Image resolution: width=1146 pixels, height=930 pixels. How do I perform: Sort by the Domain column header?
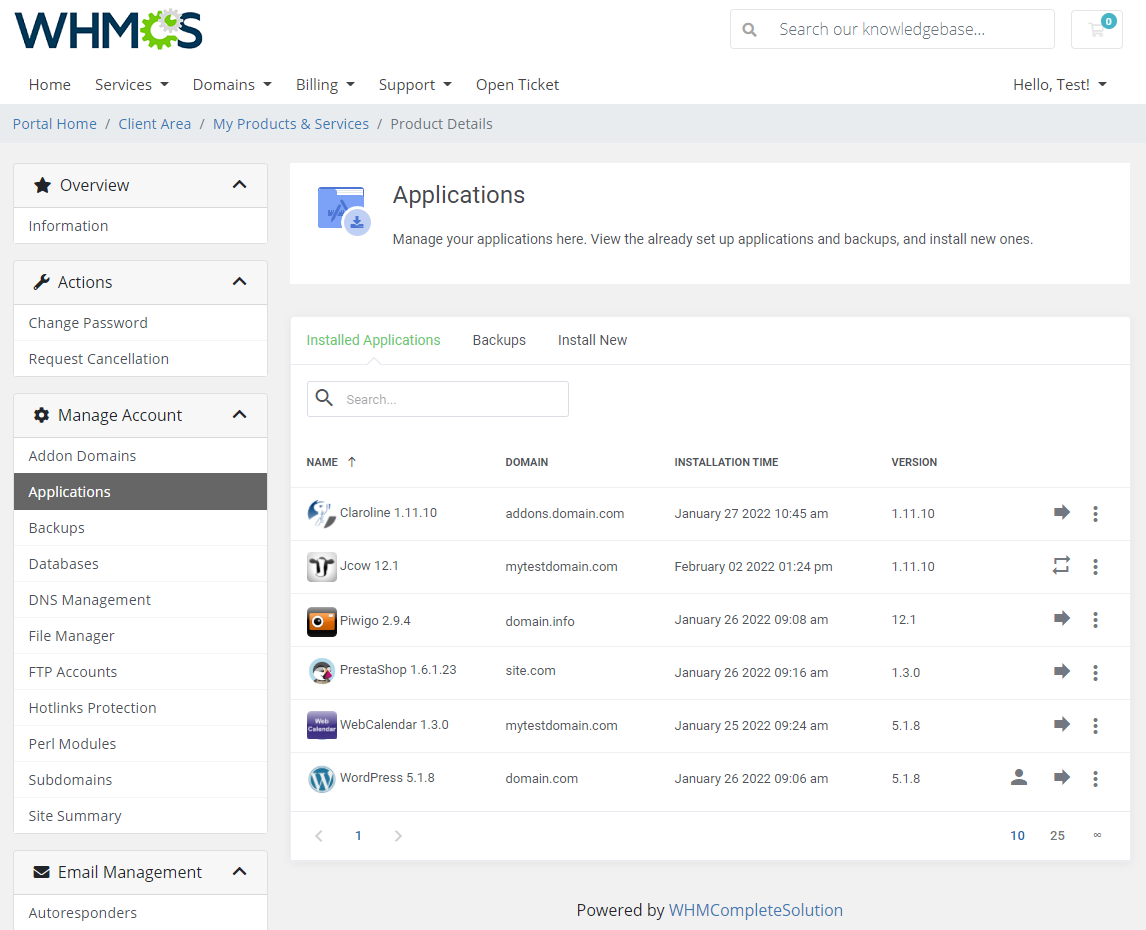[x=526, y=462]
